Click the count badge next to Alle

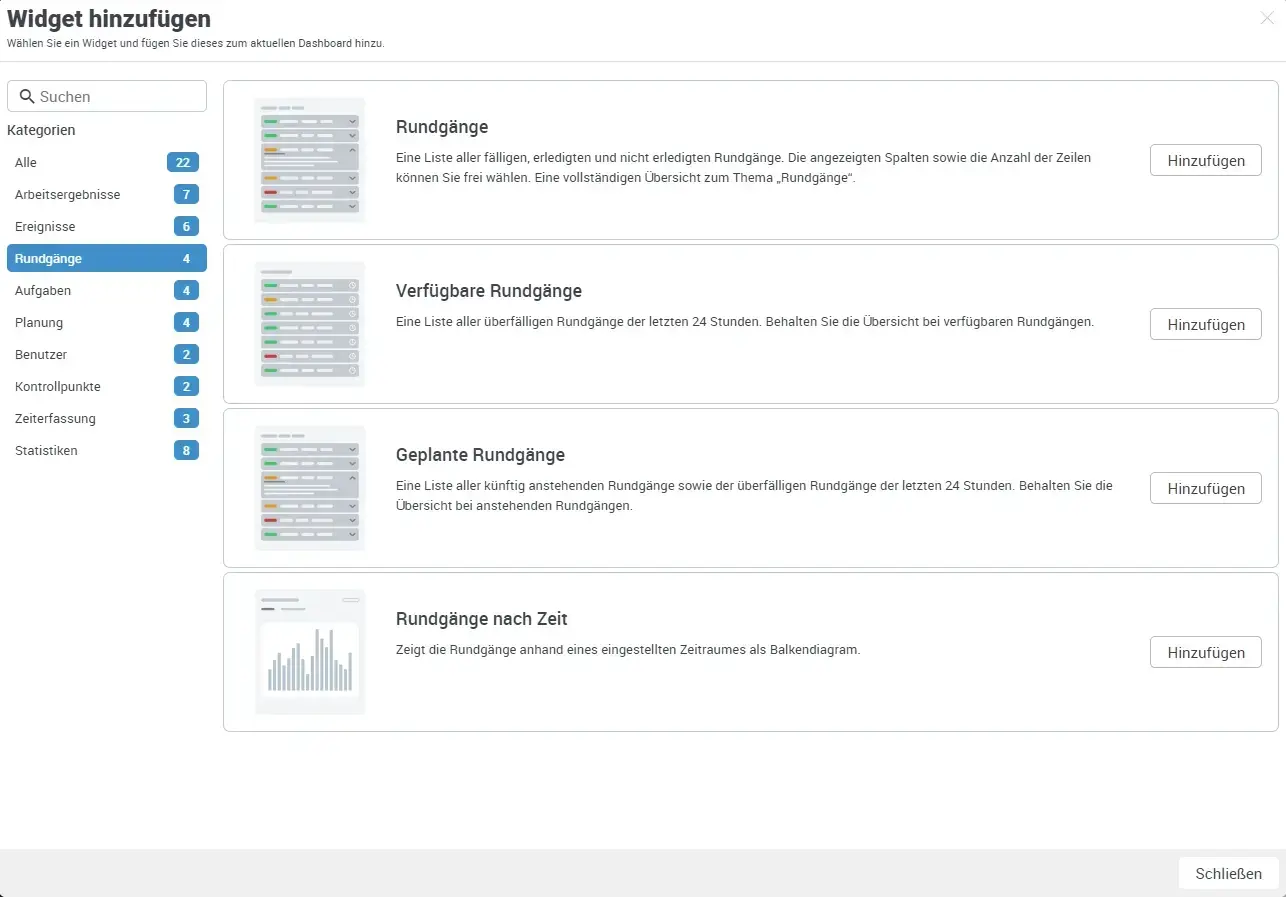click(185, 162)
